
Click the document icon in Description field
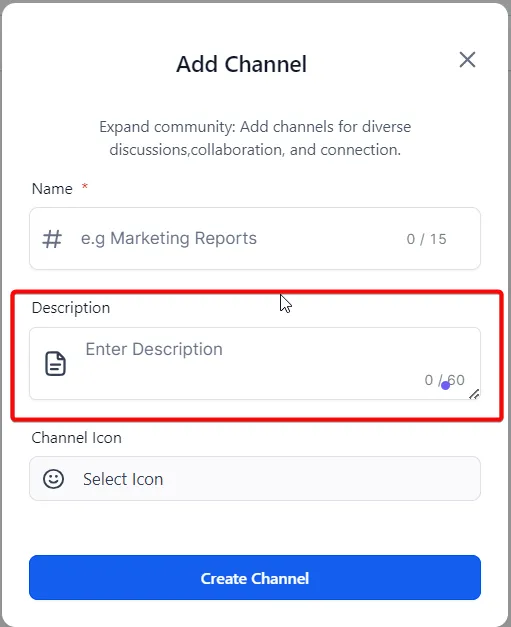(55, 363)
